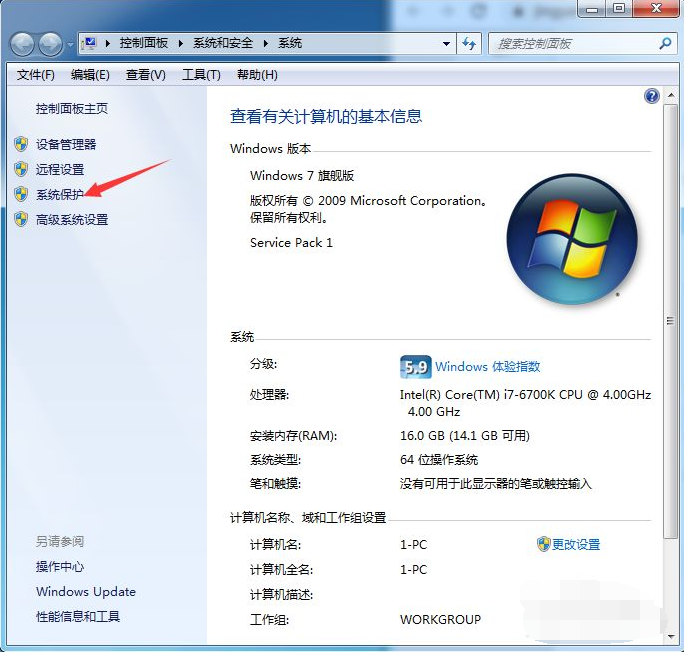This screenshot has width=684, height=652.
Task: Click the 1-PC value beside 计算机名
Action: (x=414, y=544)
